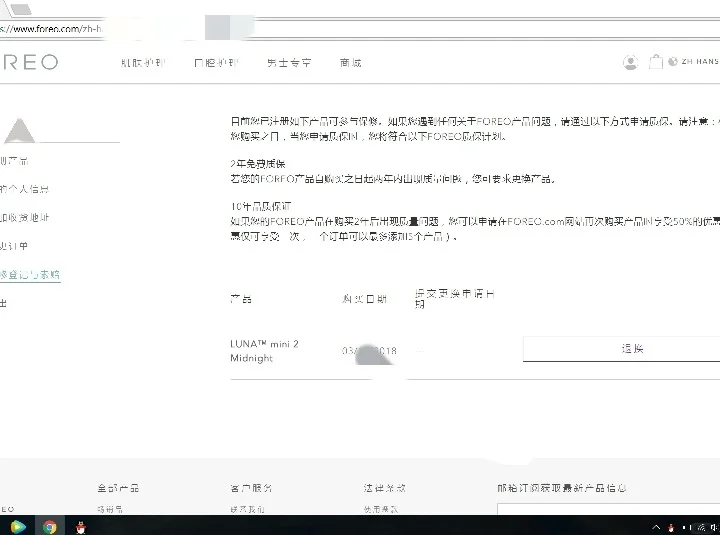Open Tencent Video from the taskbar
The image size is (720, 535).
tap(17, 527)
